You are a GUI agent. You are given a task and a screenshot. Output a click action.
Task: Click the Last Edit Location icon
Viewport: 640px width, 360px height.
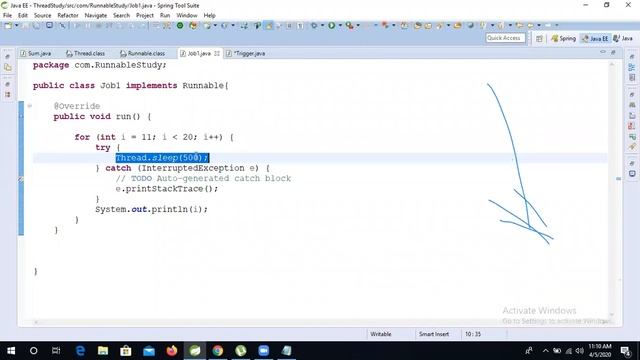pos(519,26)
